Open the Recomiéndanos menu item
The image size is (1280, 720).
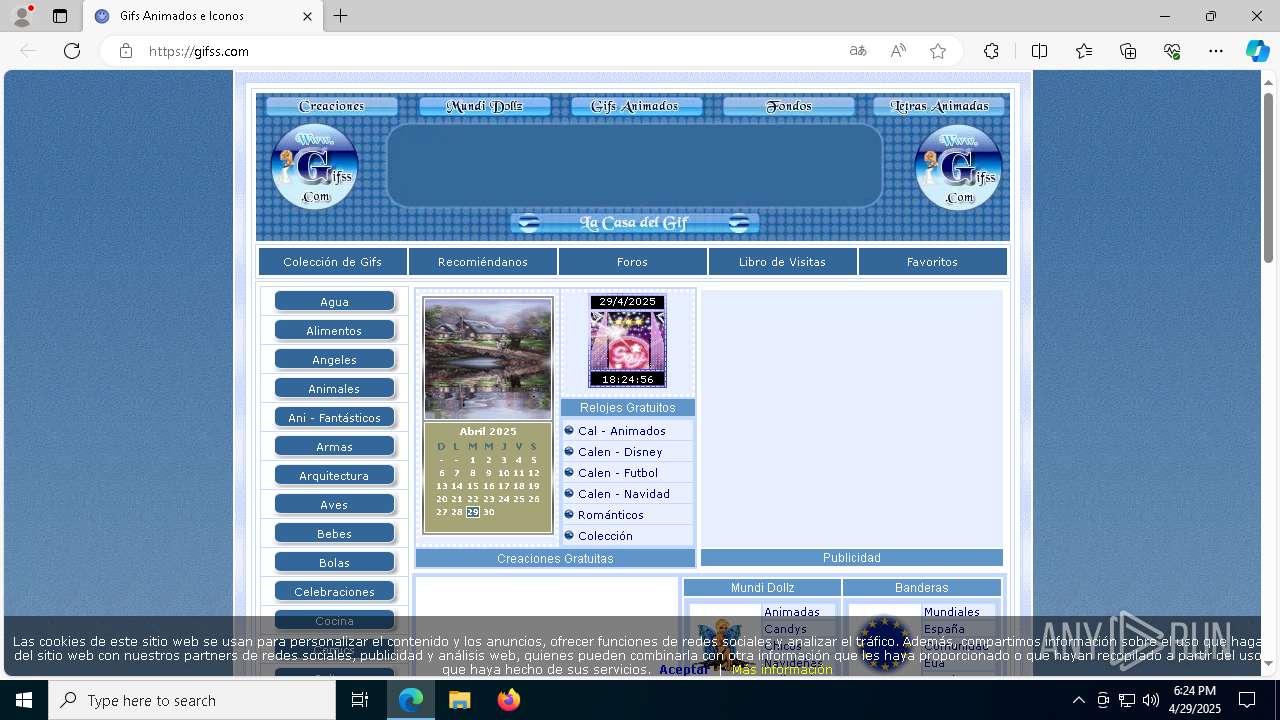click(483, 262)
